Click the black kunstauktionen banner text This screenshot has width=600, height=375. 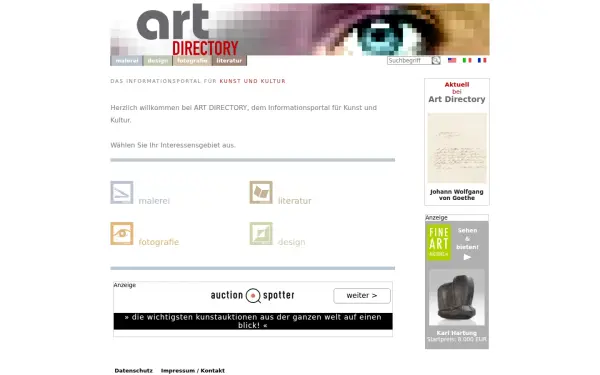253,321
